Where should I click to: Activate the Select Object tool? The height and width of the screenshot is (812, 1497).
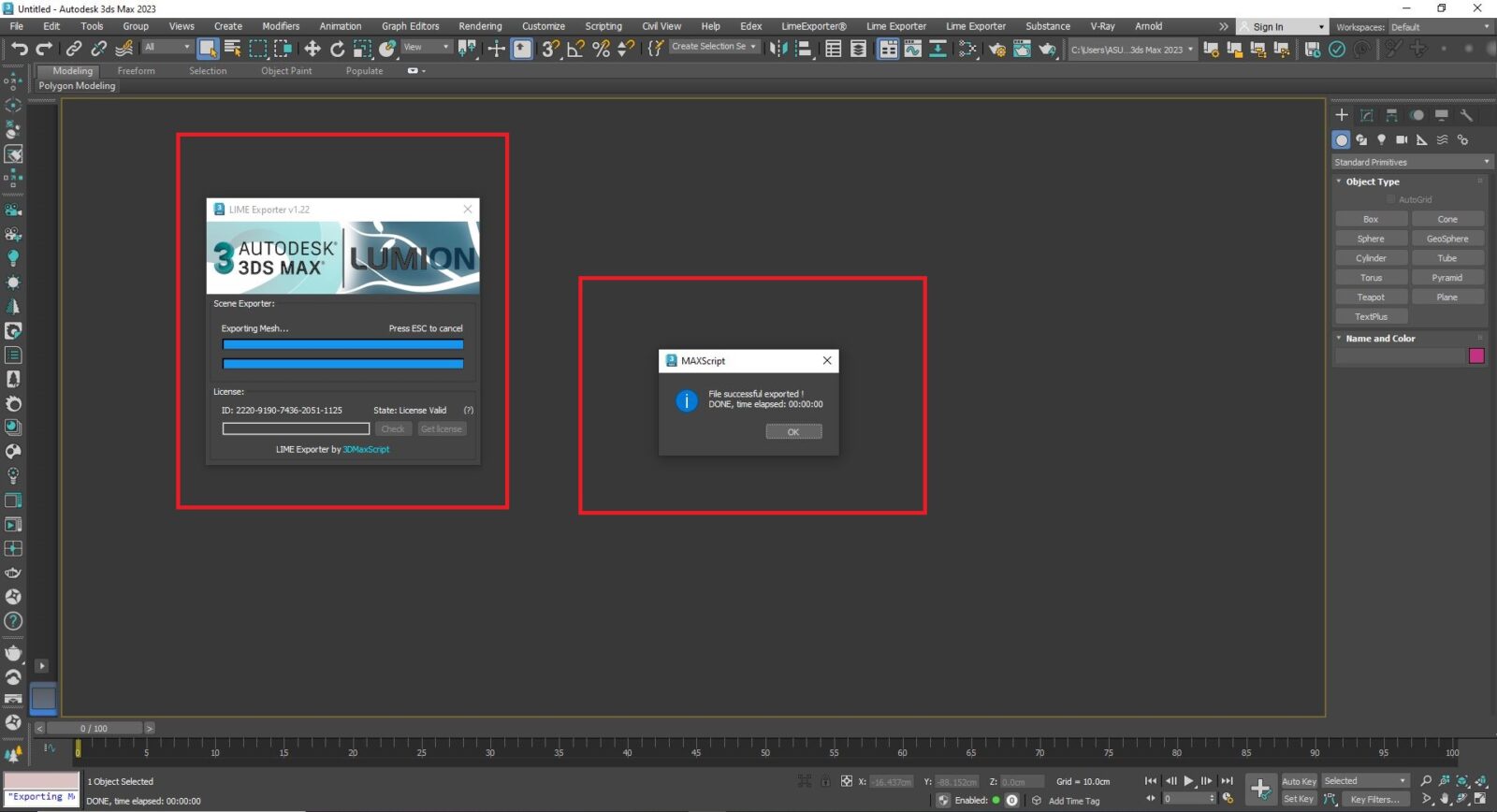tap(208, 49)
